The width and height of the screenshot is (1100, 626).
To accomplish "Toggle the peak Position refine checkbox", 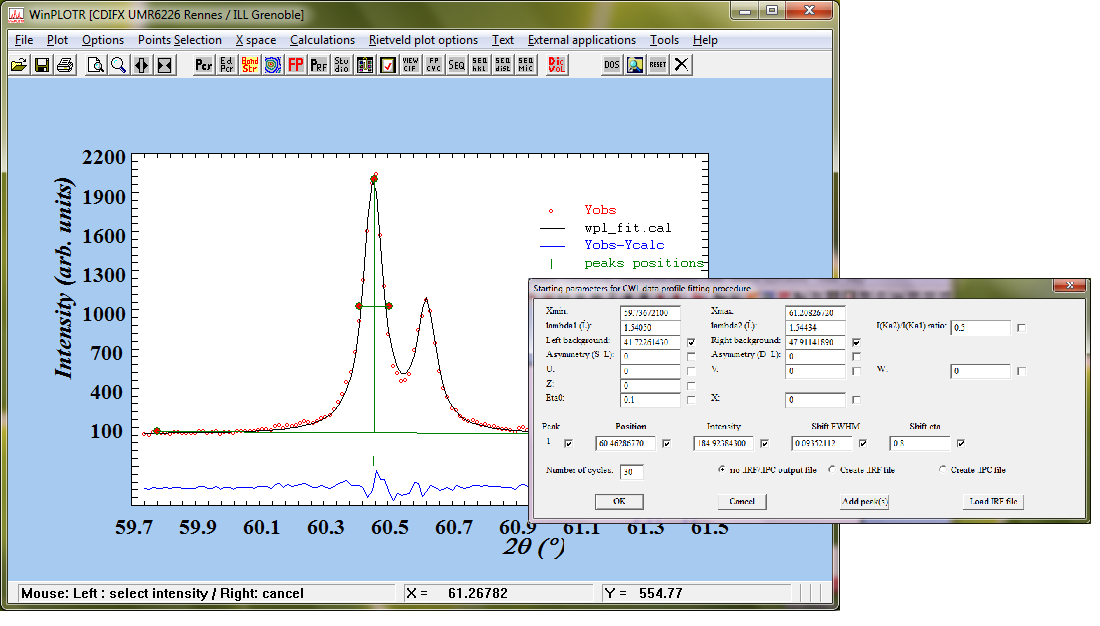I will (666, 444).
